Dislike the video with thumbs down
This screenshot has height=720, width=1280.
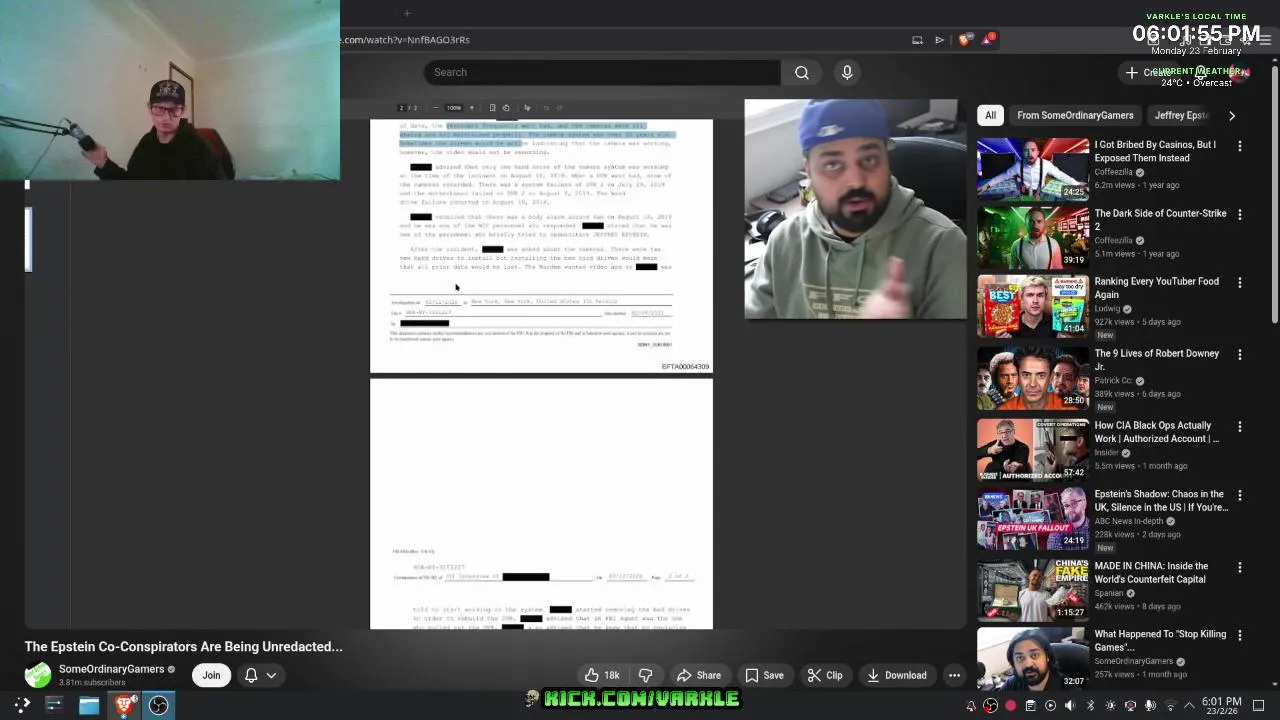click(x=645, y=675)
